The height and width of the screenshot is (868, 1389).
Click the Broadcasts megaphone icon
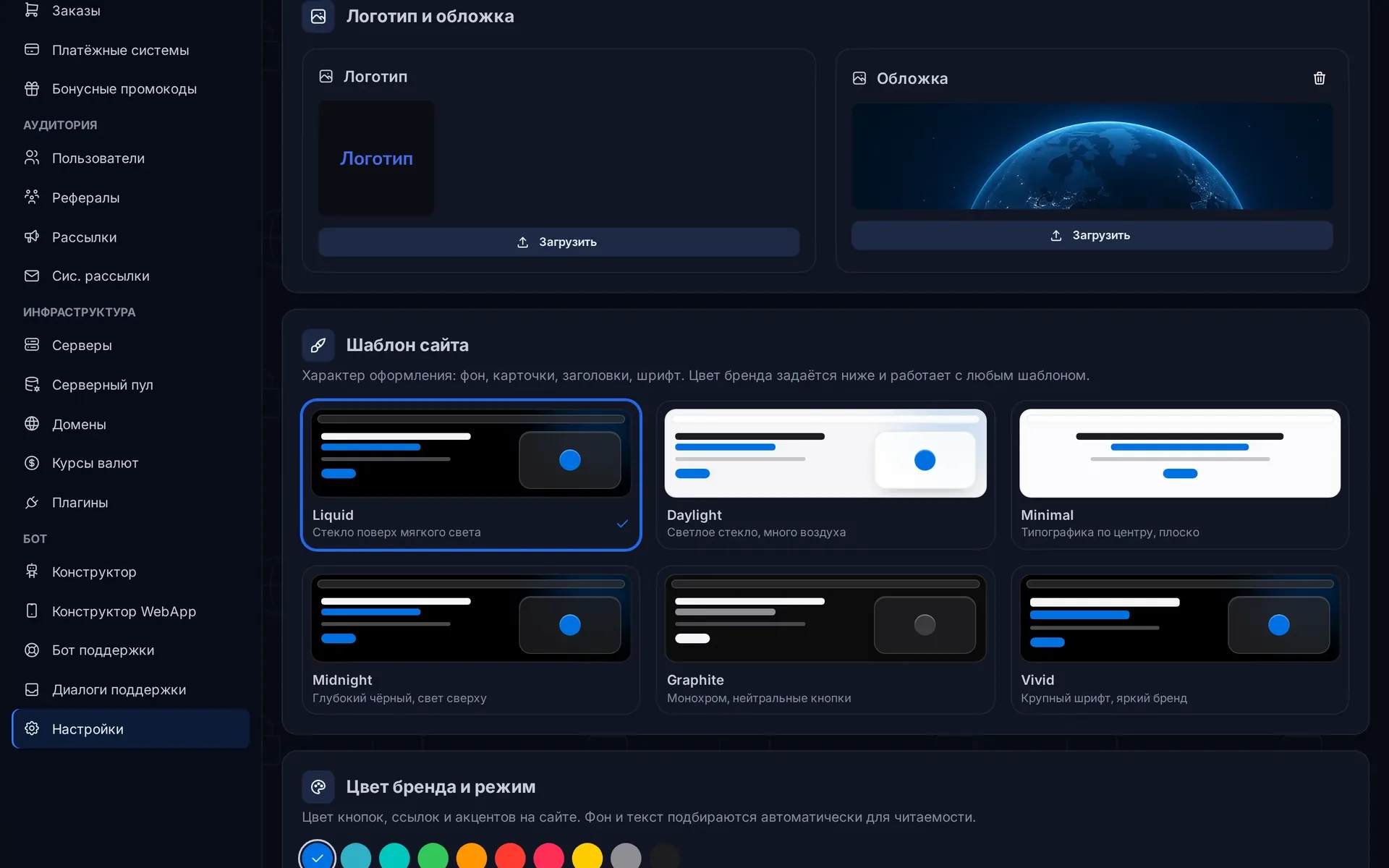coord(32,237)
